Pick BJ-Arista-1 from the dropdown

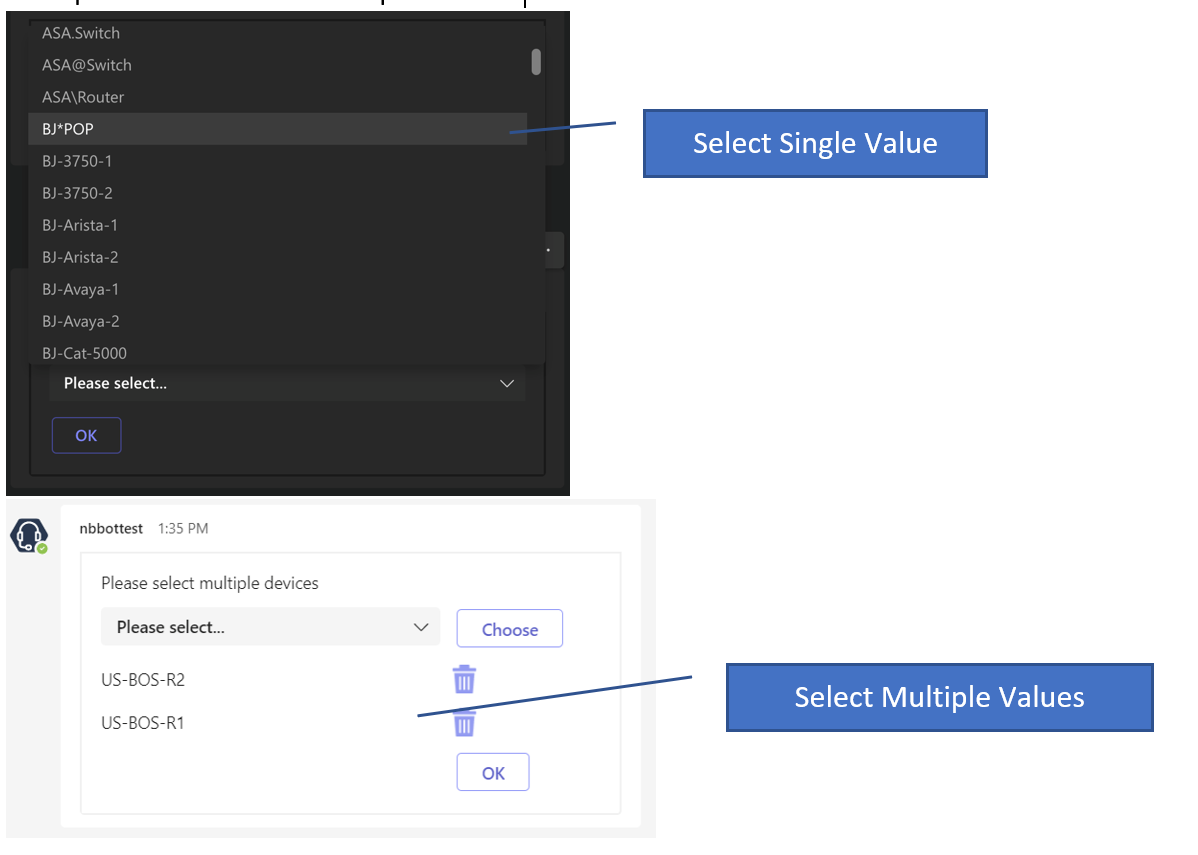pos(80,225)
